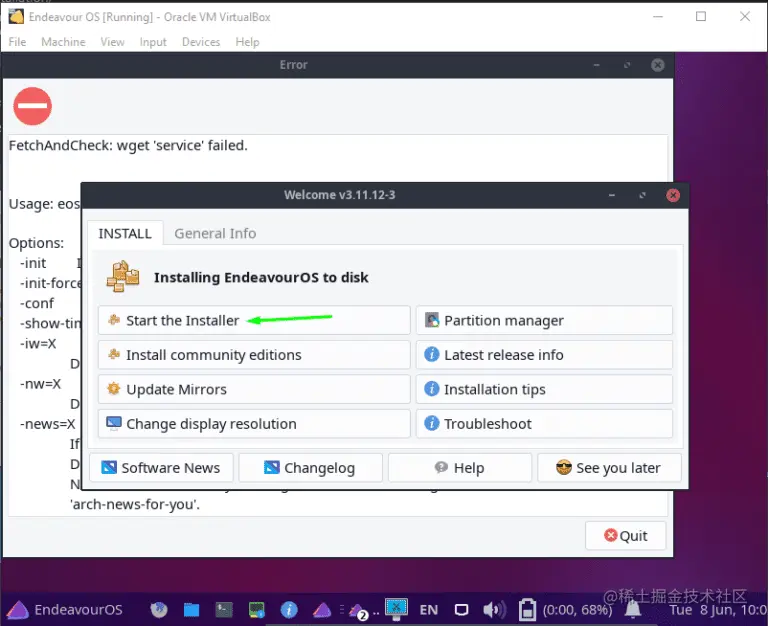Switch to General Info tab

215,233
